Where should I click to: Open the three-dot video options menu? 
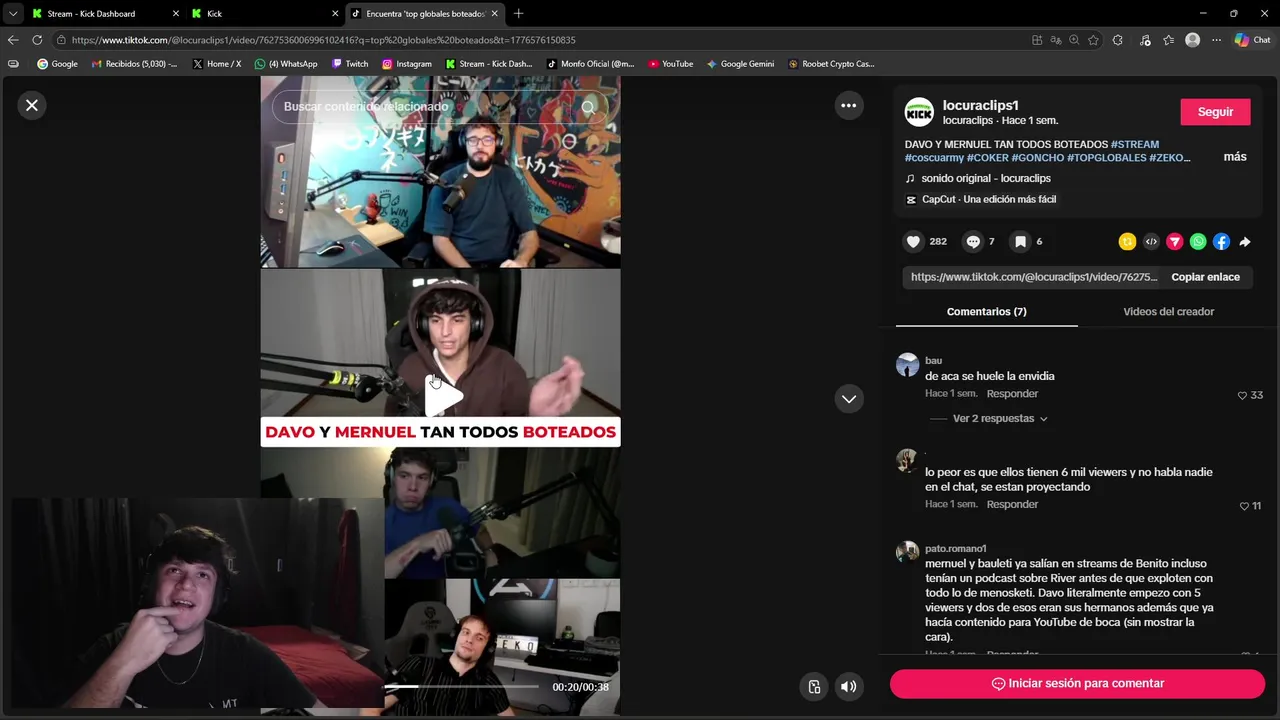(849, 105)
